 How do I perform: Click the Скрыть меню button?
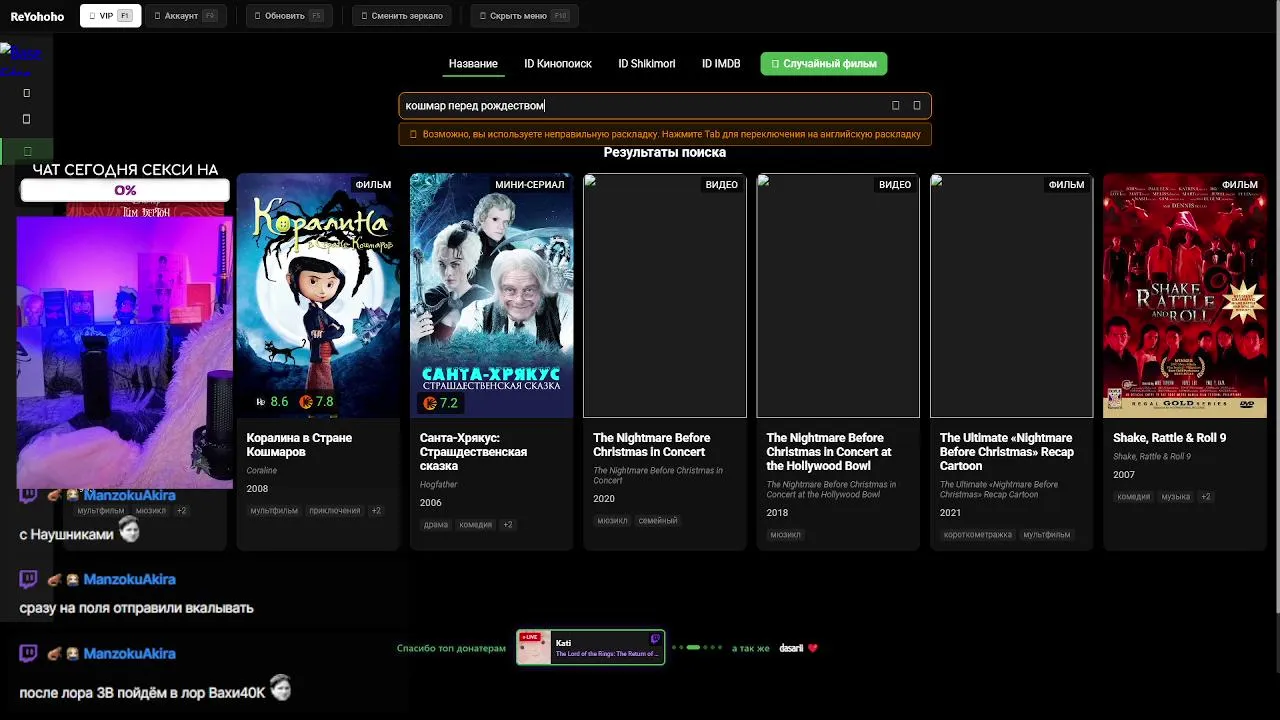tap(524, 16)
